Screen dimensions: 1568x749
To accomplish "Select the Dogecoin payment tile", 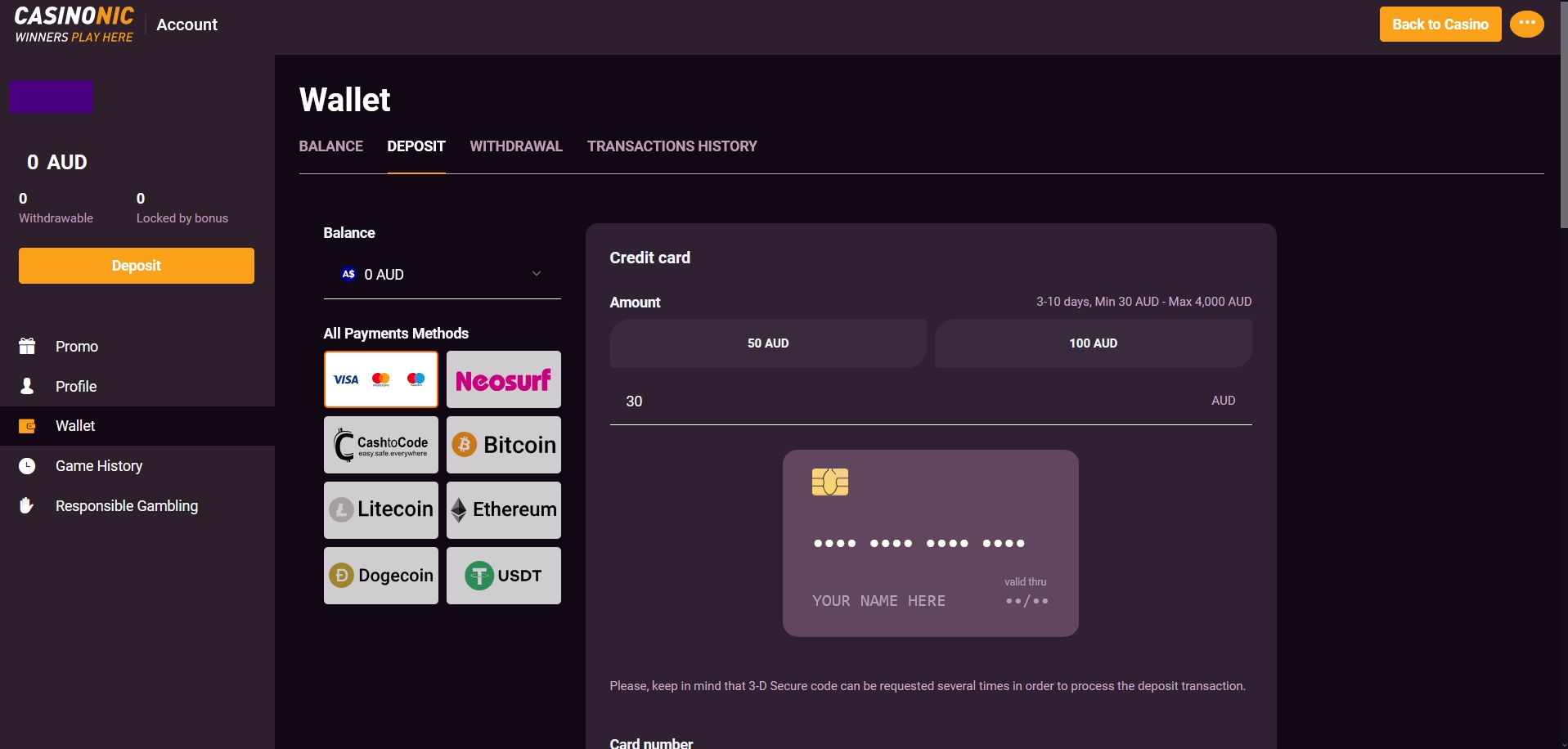I will coord(380,576).
